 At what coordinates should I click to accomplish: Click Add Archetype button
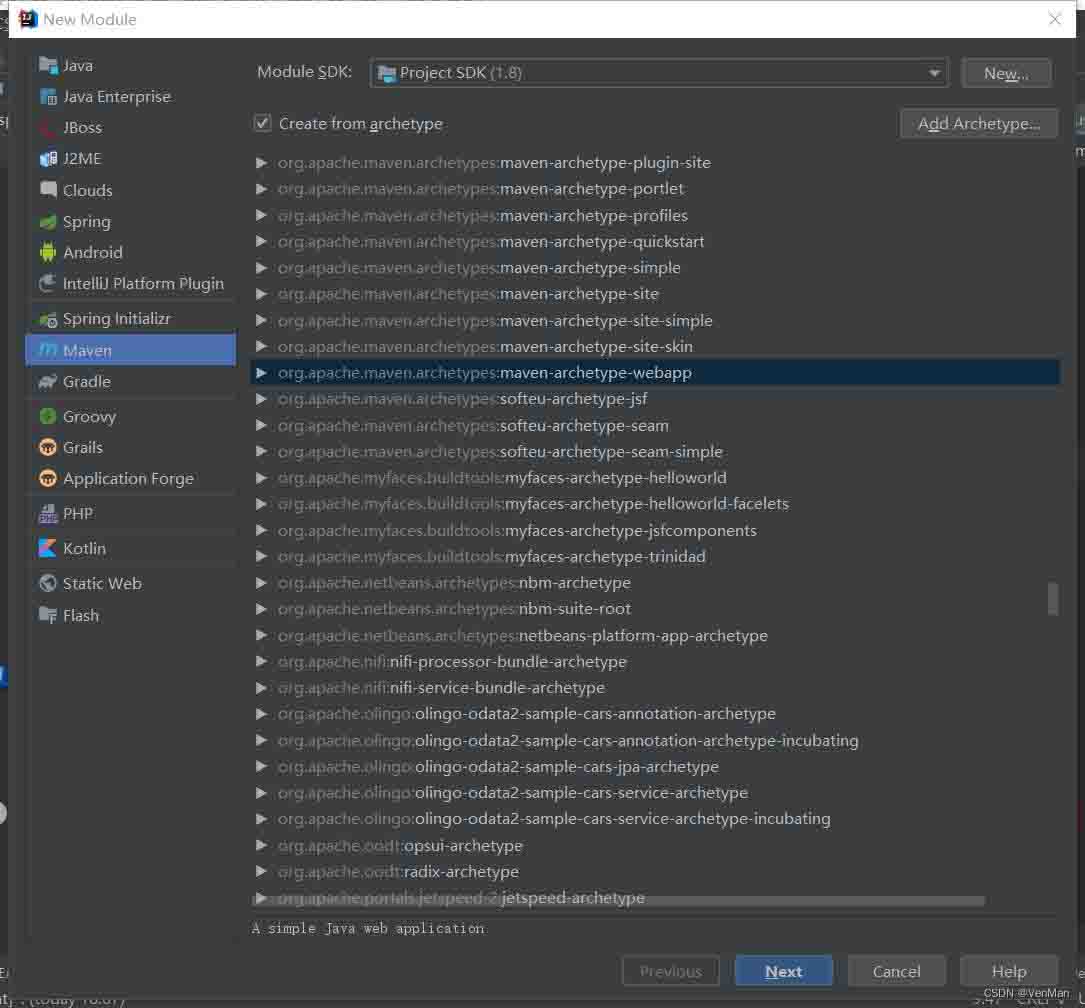click(x=978, y=123)
